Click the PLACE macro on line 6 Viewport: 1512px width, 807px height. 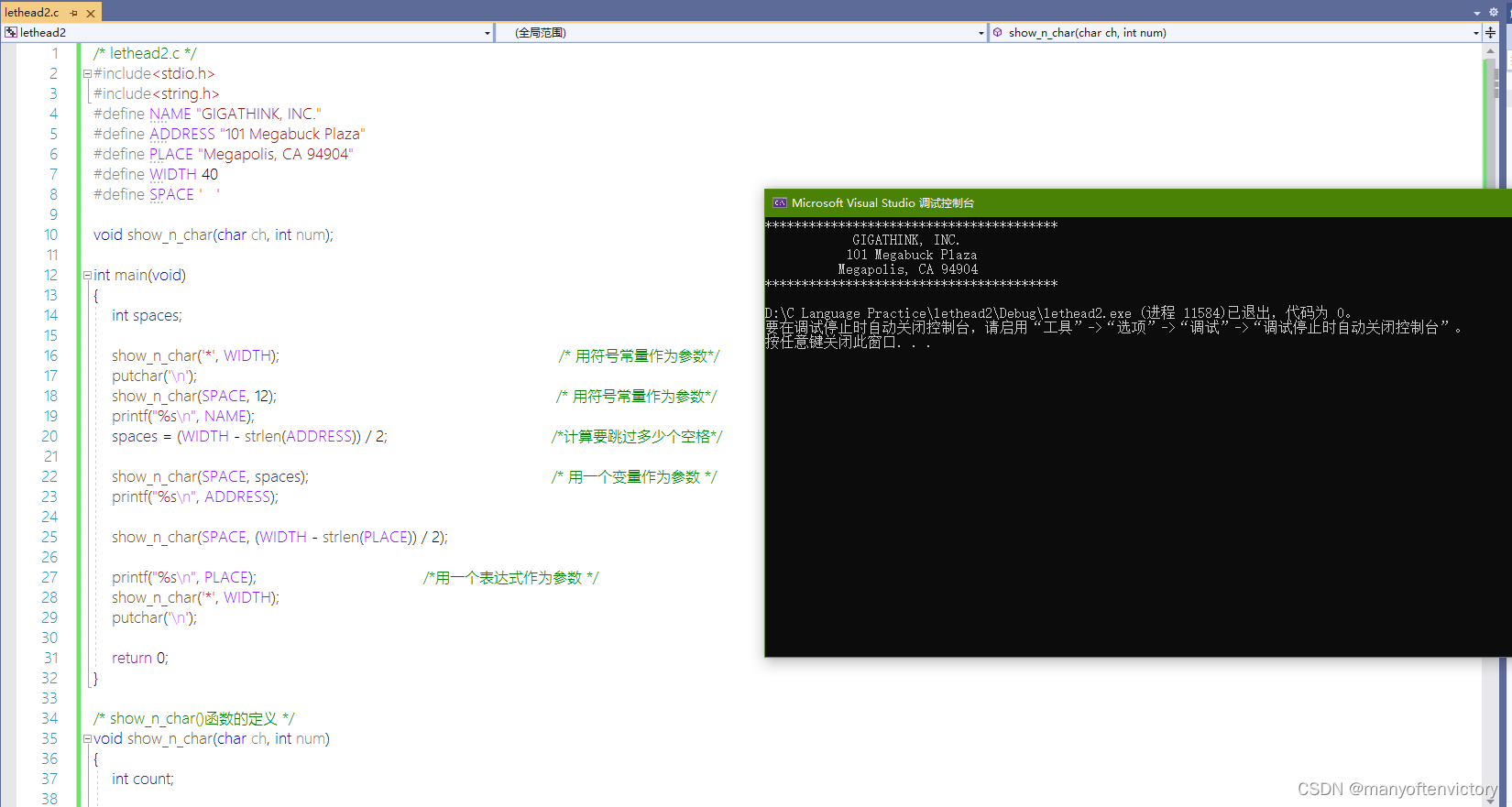click(x=171, y=154)
